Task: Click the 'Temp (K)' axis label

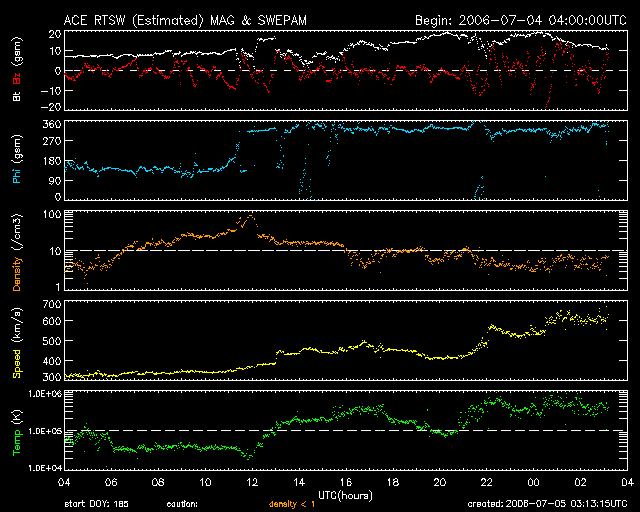Action: tap(17, 433)
